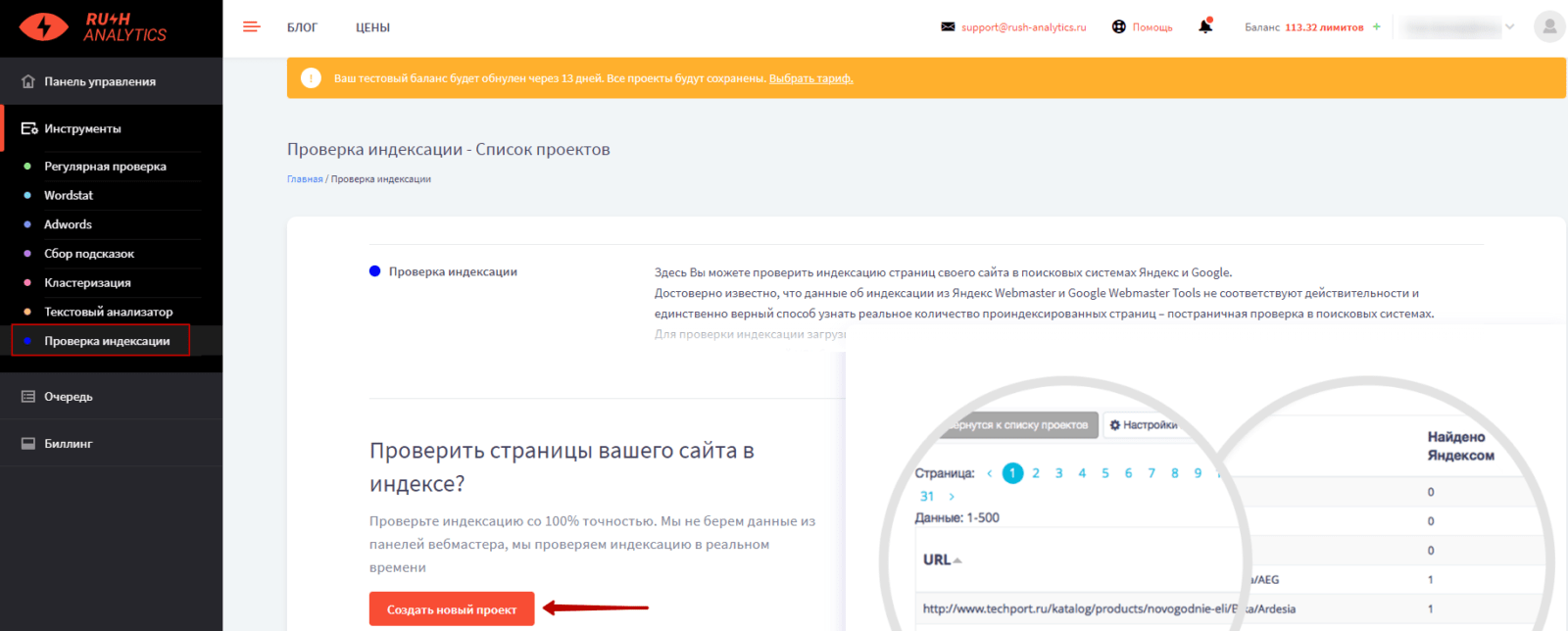Image resolution: width=1568 pixels, height=631 pixels.
Task: Click the support@rush-analytics.ru email link
Action: 1023,27
